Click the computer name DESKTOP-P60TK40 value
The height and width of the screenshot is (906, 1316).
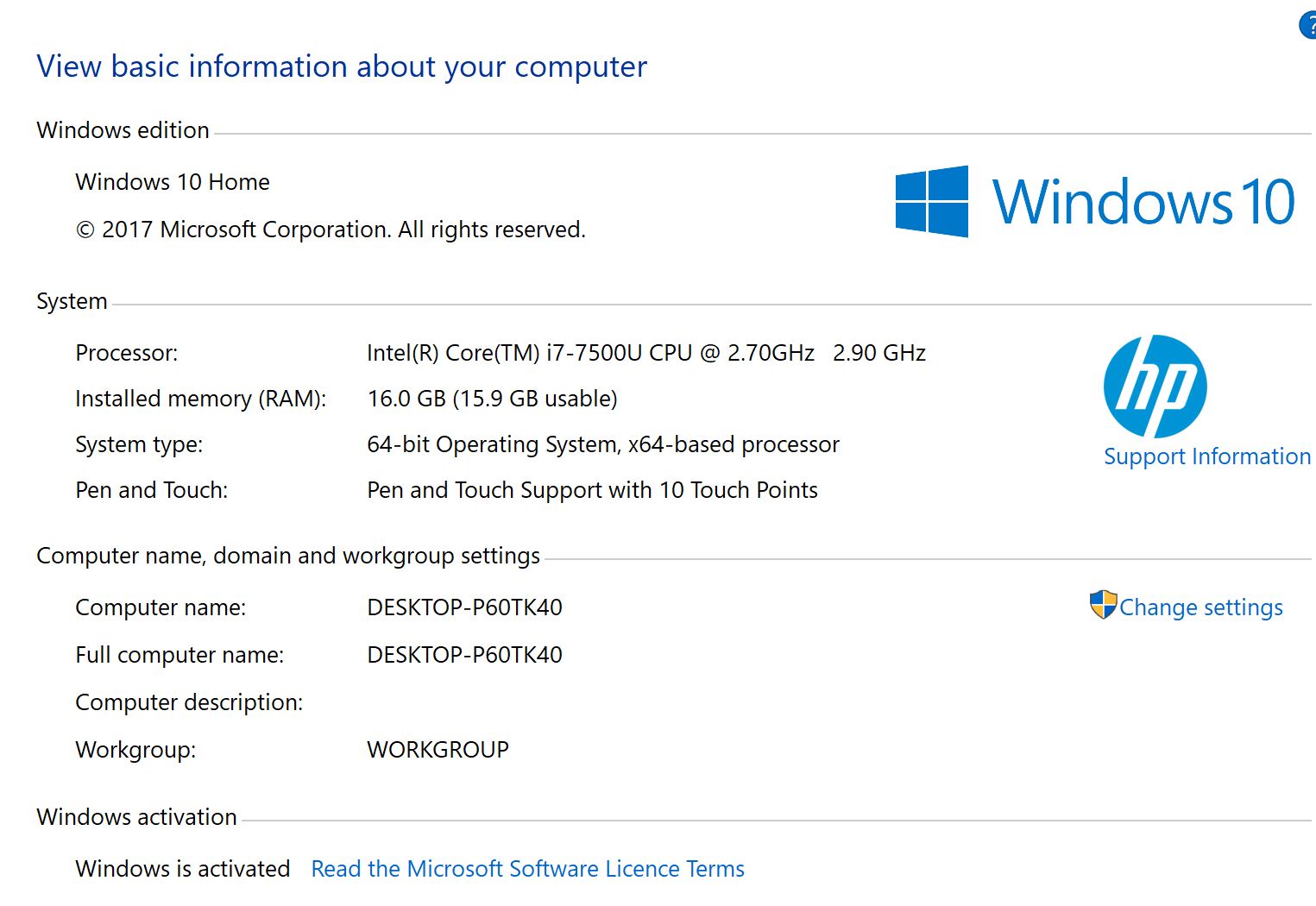click(464, 607)
